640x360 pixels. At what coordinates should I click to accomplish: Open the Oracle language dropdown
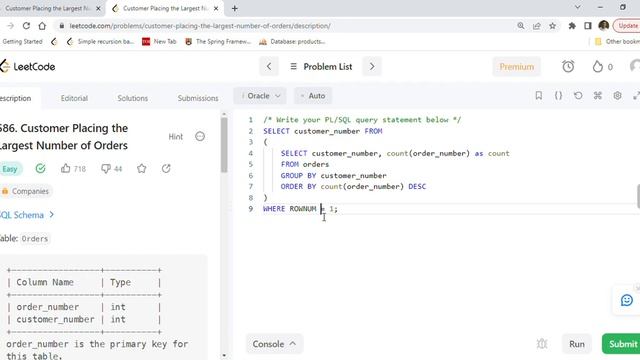click(260, 96)
